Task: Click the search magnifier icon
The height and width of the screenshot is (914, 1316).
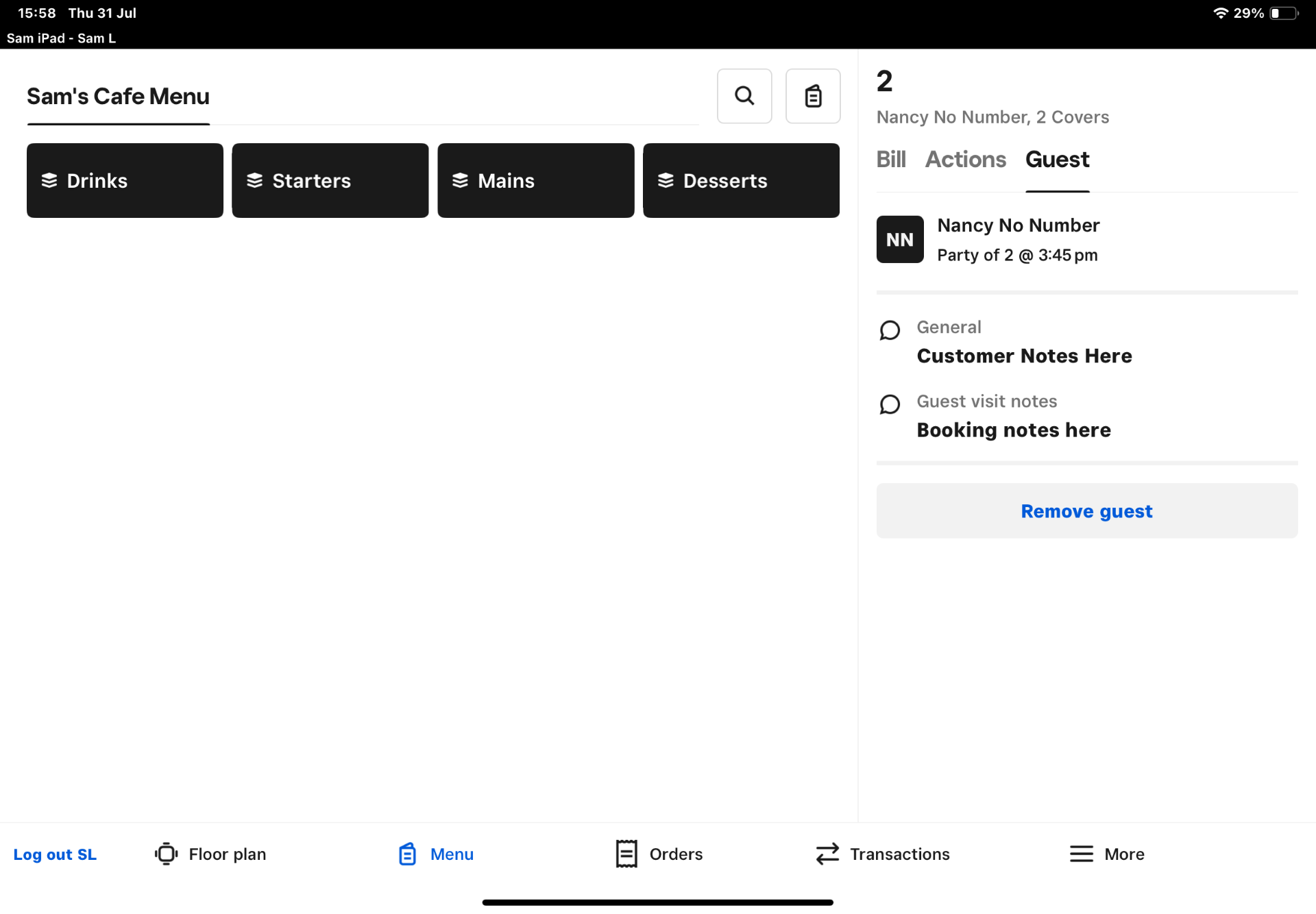Action: (x=744, y=96)
